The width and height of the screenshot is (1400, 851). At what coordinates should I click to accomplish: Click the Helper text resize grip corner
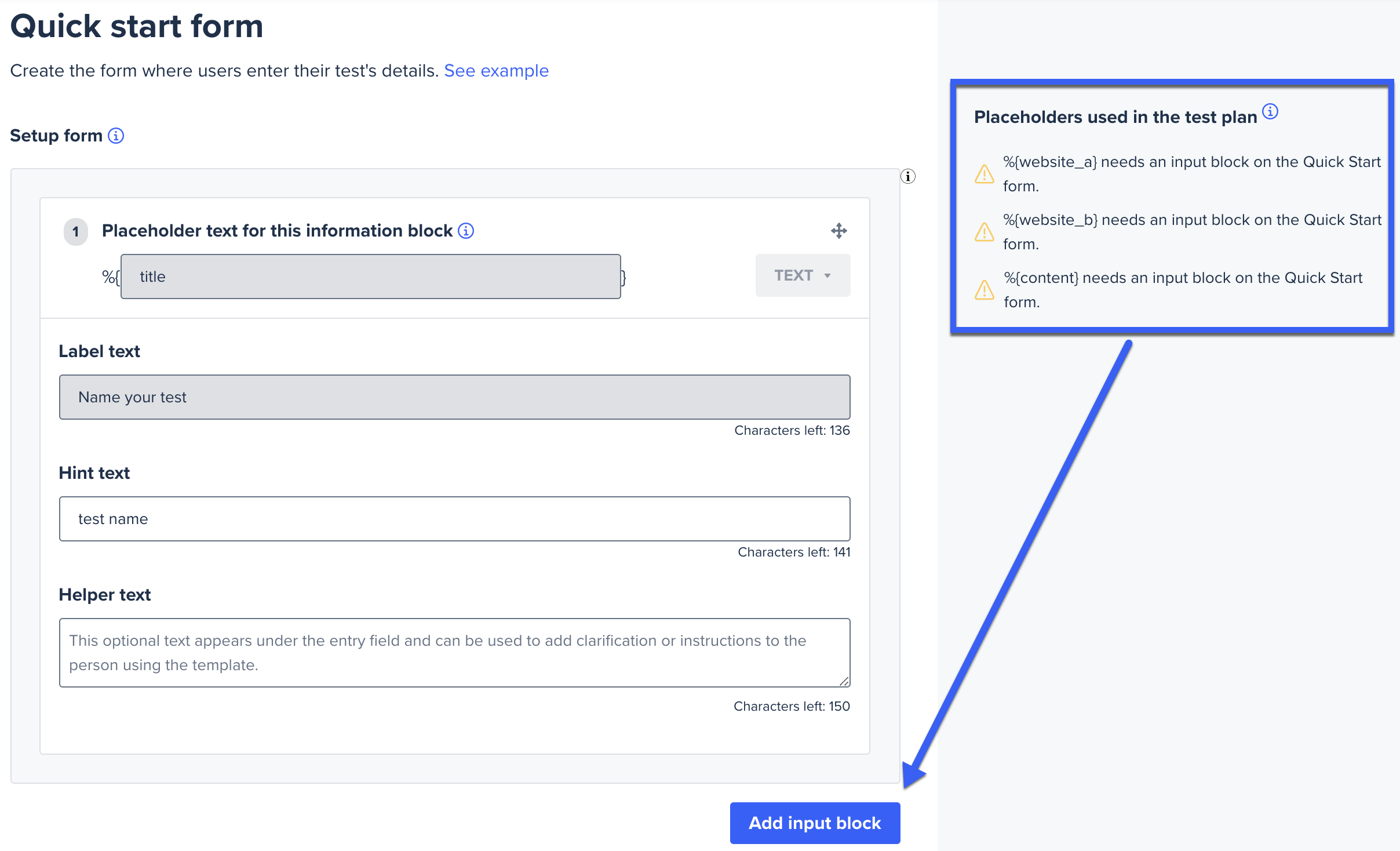coord(844,681)
